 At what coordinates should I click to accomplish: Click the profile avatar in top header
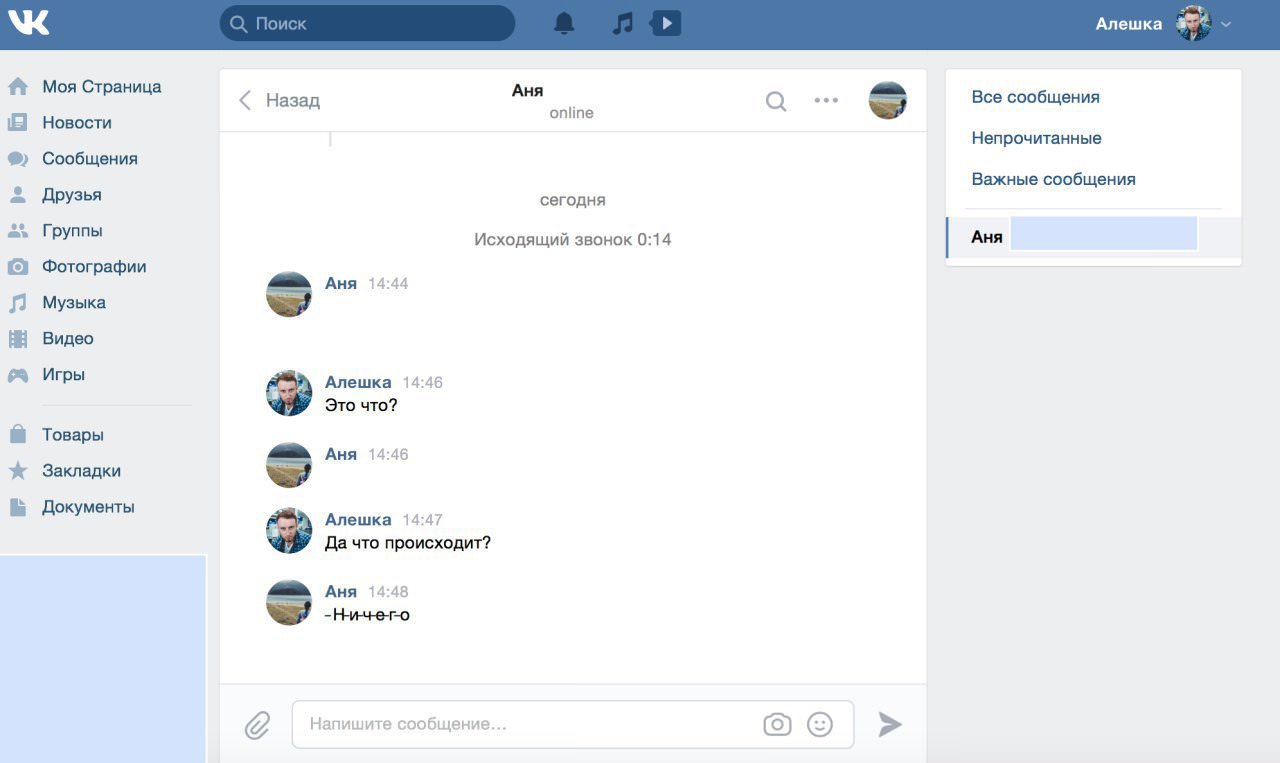pos(1194,23)
